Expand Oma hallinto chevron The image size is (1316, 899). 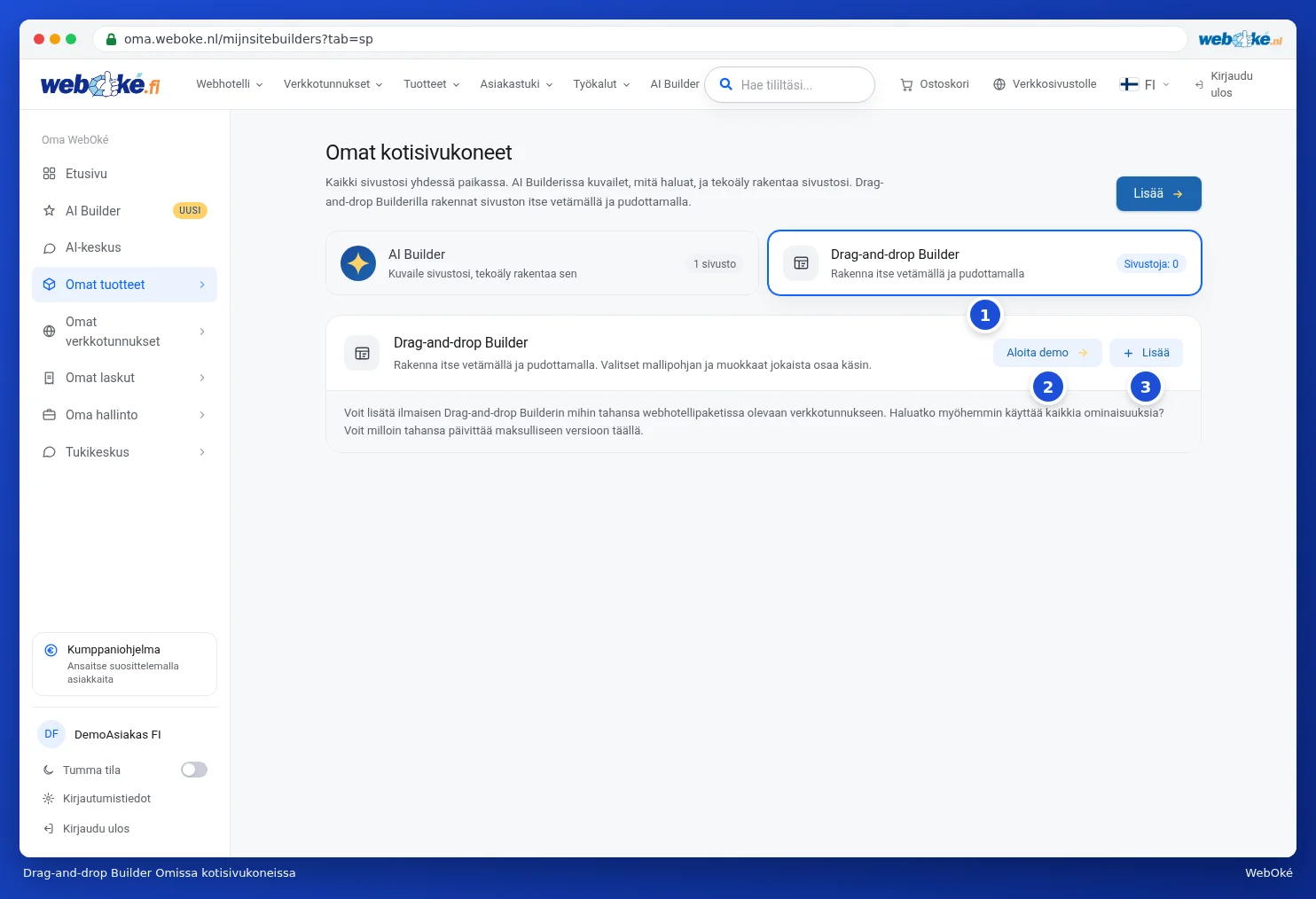(202, 415)
